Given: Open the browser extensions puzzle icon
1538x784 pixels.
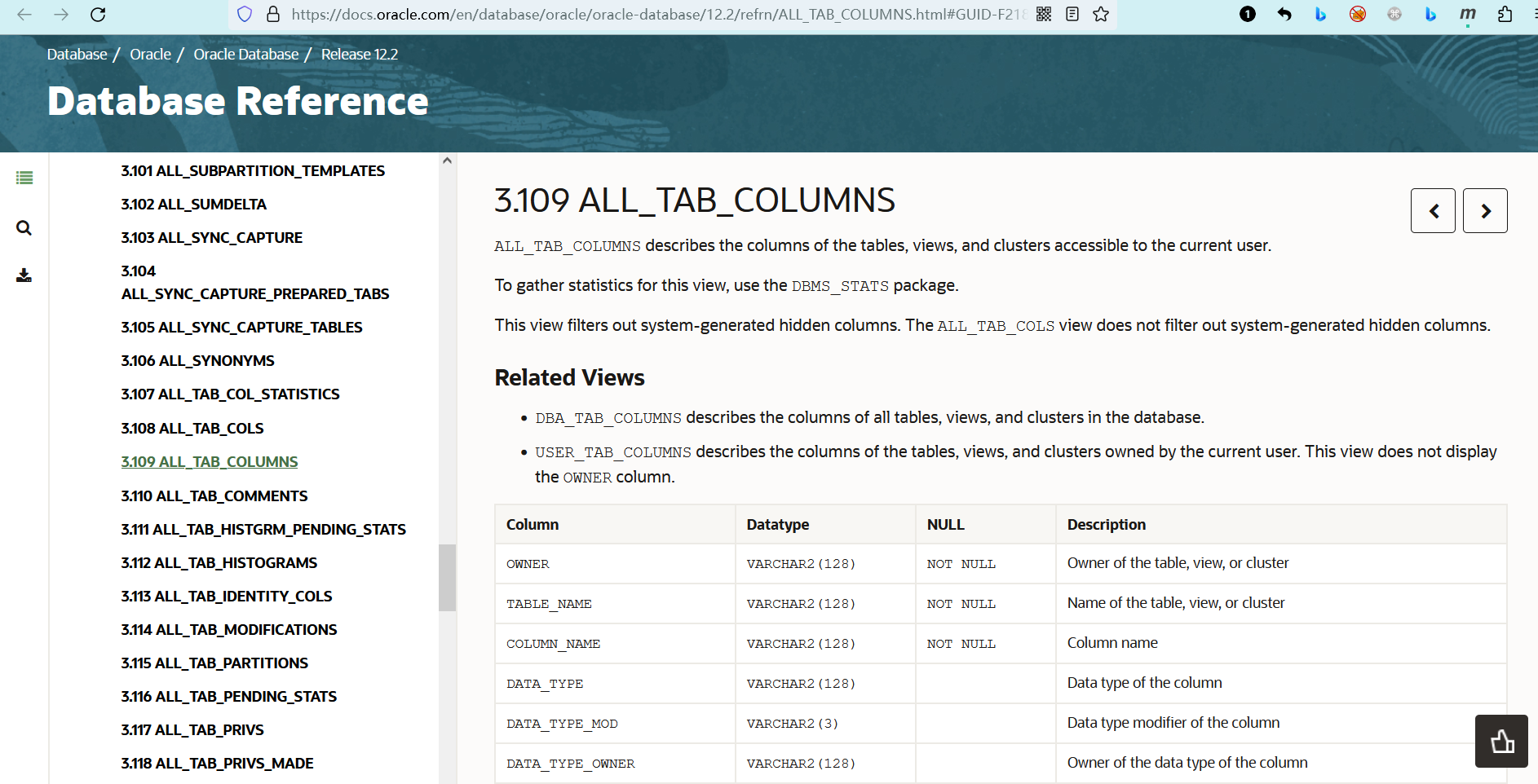Looking at the screenshot, I should [1505, 15].
